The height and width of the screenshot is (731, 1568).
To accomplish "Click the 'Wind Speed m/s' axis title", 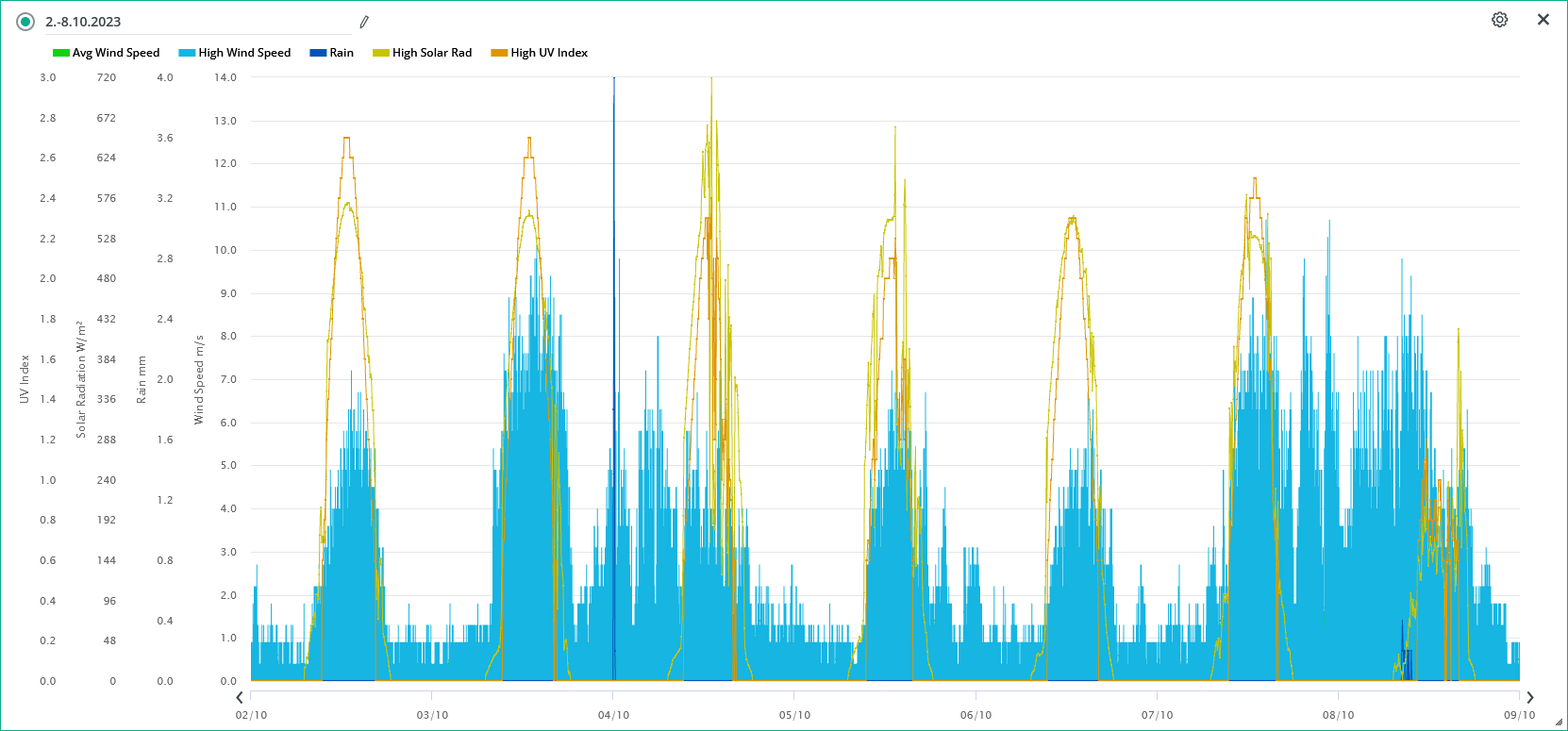I will pos(199,379).
